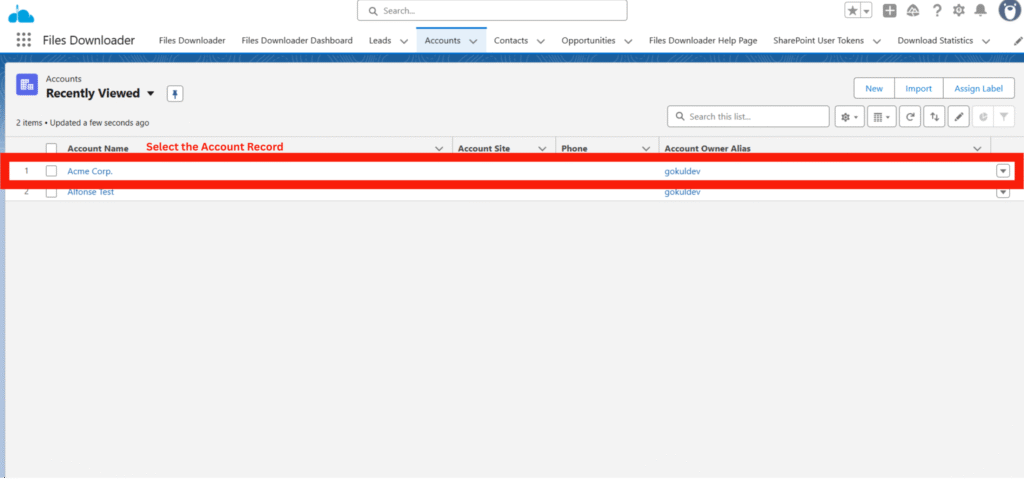This screenshot has width=1024, height=480.
Task: Open the Acme Corp. row actions menu
Action: pos(1003,171)
